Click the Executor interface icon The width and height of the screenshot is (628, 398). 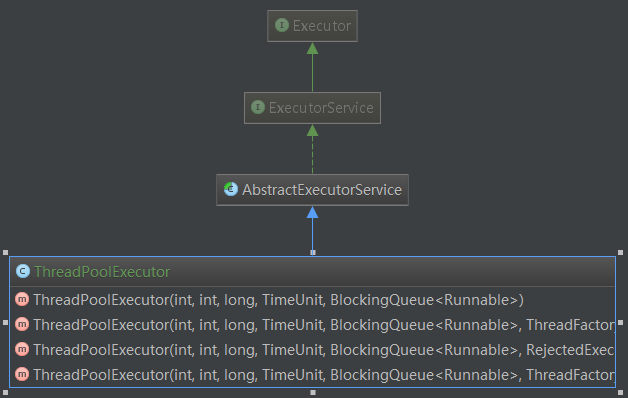click(282, 25)
